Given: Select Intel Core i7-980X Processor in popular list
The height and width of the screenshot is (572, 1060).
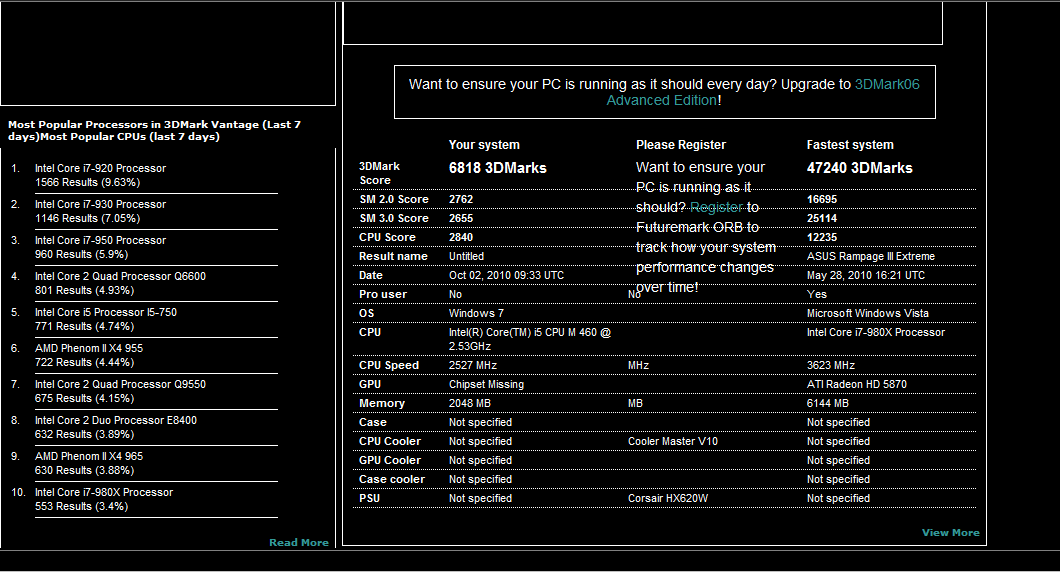Looking at the screenshot, I should (104, 492).
